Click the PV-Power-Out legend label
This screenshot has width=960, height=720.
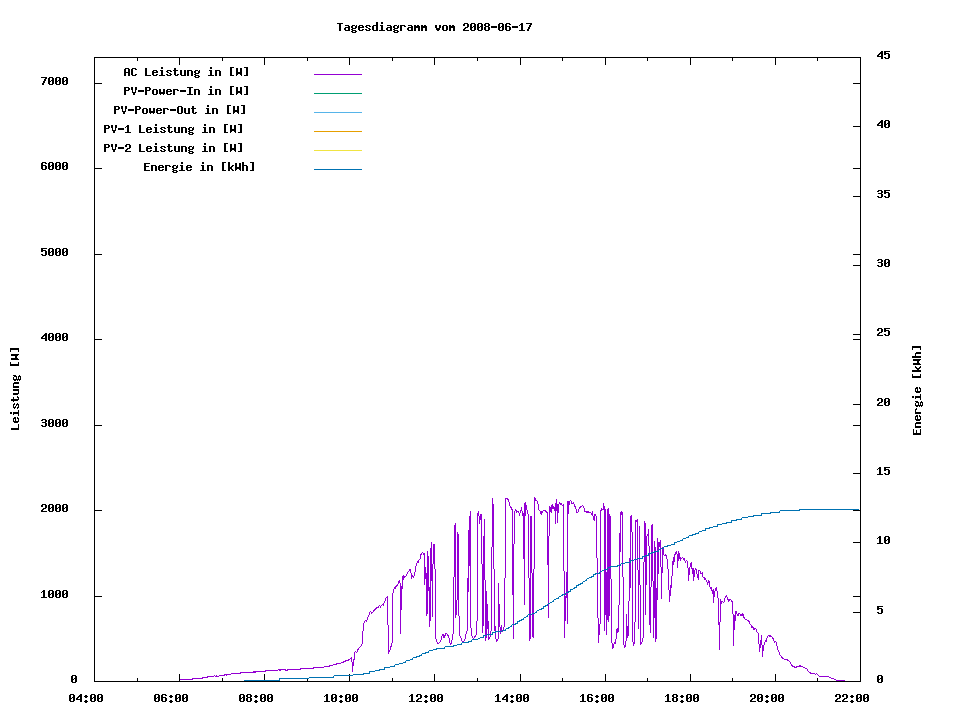tap(180, 110)
